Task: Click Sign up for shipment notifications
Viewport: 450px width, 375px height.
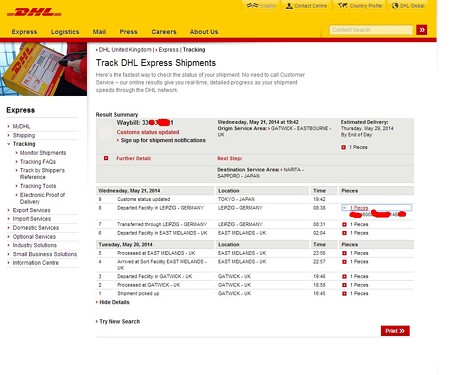Action: [x=163, y=140]
